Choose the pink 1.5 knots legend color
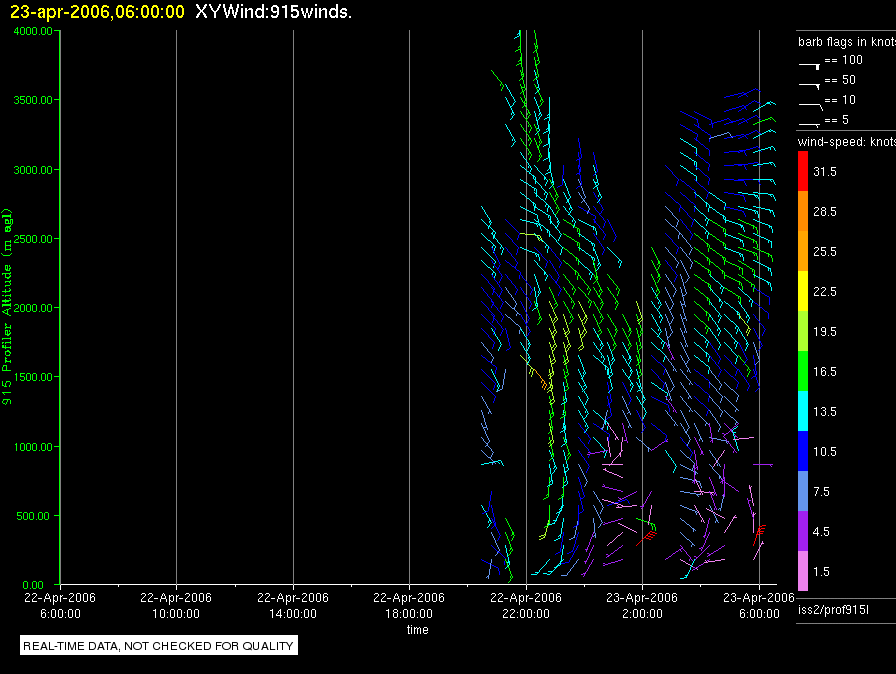This screenshot has width=896, height=674. point(802,571)
